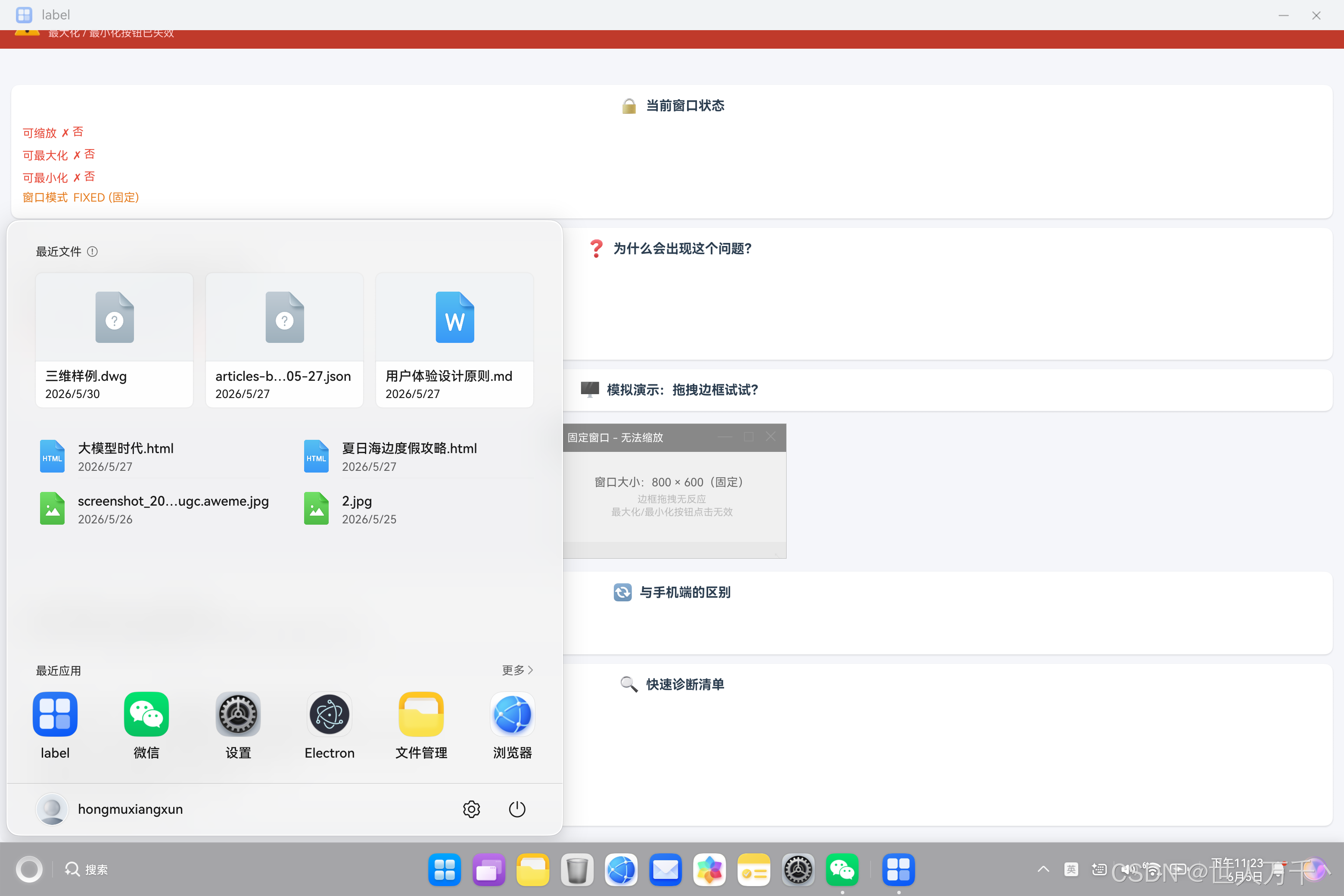
Task: Open 夏日海边度假攻略.html recent file
Action: coord(420,456)
